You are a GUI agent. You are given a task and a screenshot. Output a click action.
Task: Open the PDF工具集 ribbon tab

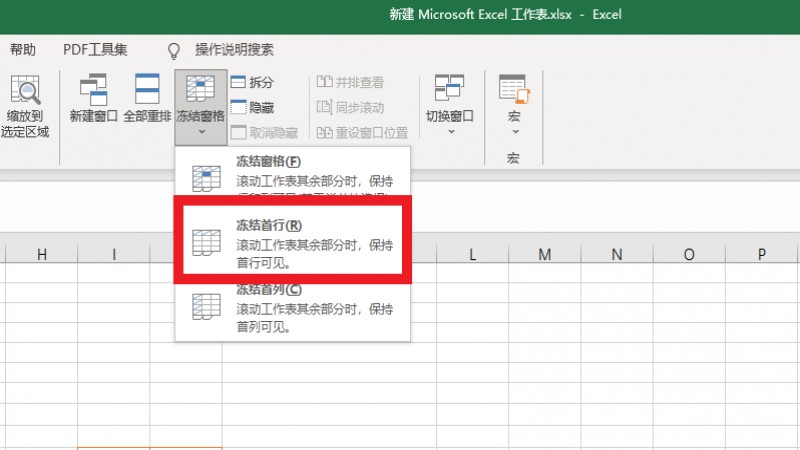[95, 50]
